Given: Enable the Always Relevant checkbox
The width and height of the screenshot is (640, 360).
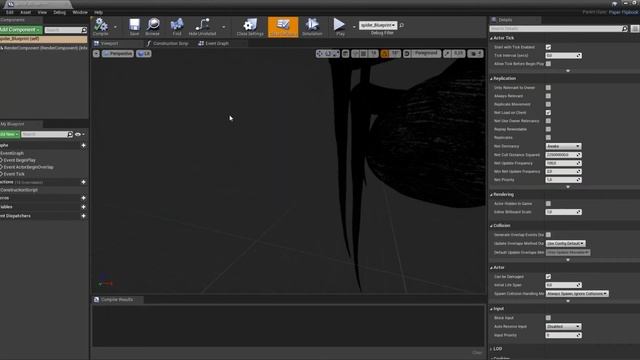Looking at the screenshot, I should [x=548, y=96].
